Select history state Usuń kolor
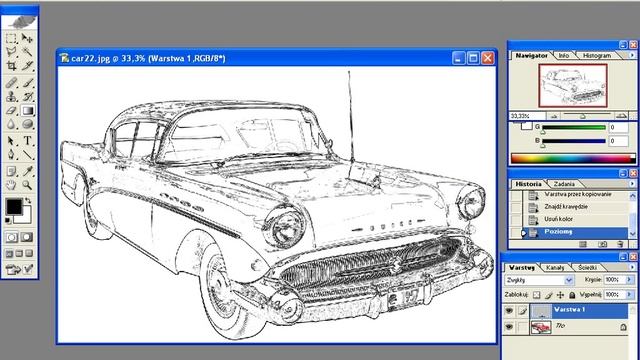The height and width of the screenshot is (360, 640). click(577, 219)
